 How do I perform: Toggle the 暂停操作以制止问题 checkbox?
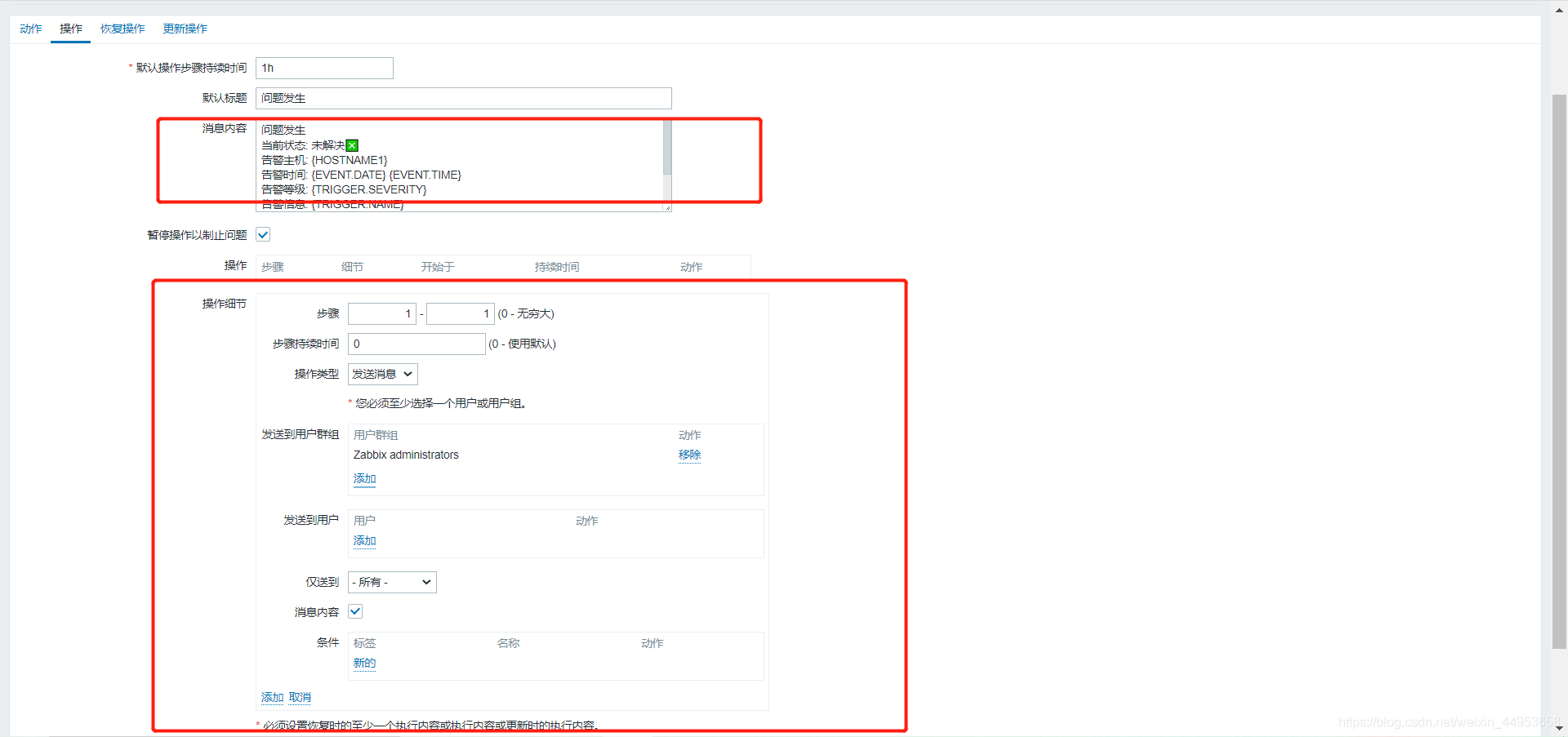263,235
